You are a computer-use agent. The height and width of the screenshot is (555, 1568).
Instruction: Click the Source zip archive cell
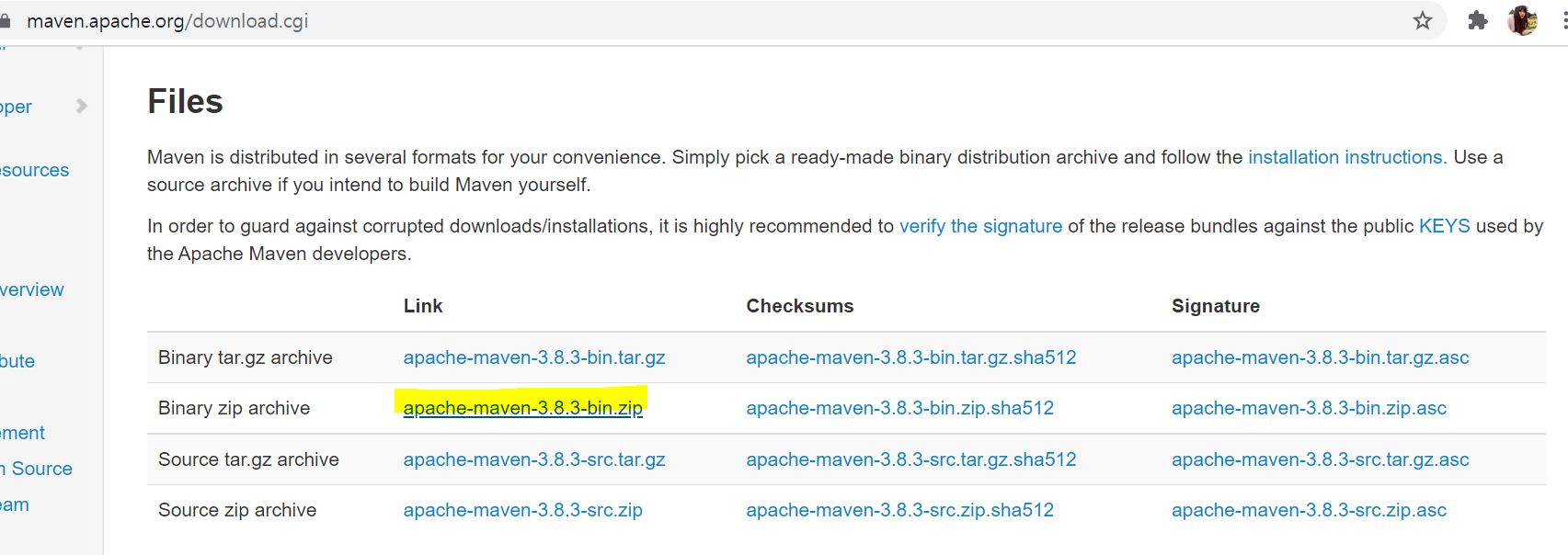pos(237,510)
